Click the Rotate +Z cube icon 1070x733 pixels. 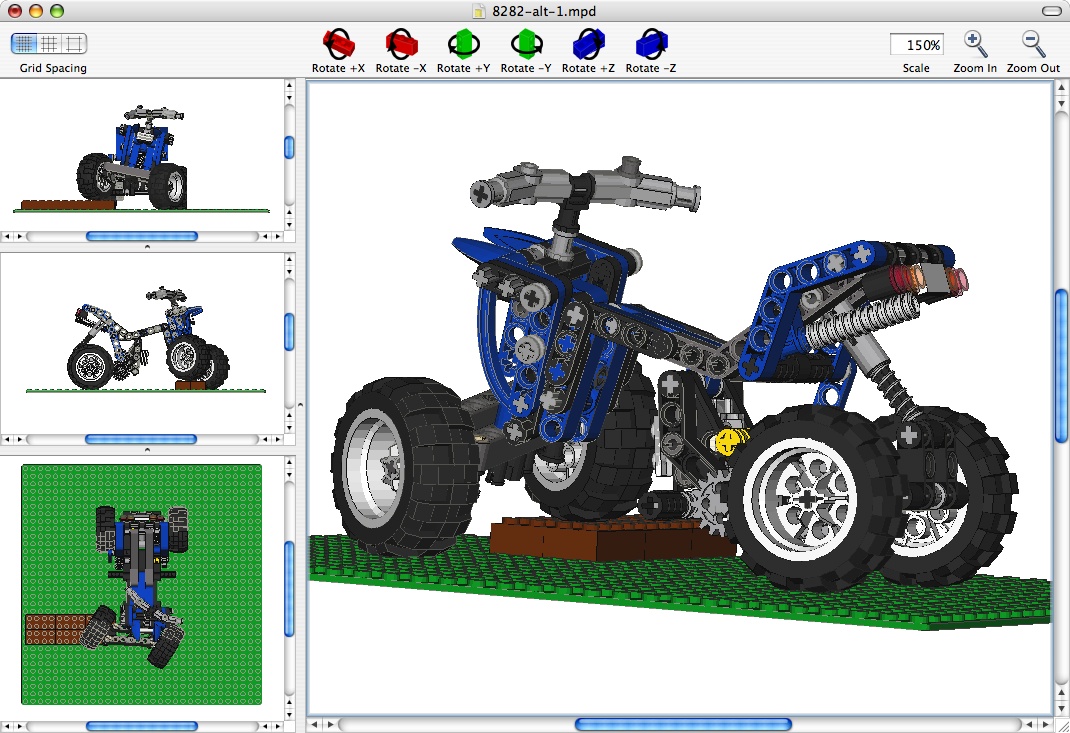click(588, 43)
